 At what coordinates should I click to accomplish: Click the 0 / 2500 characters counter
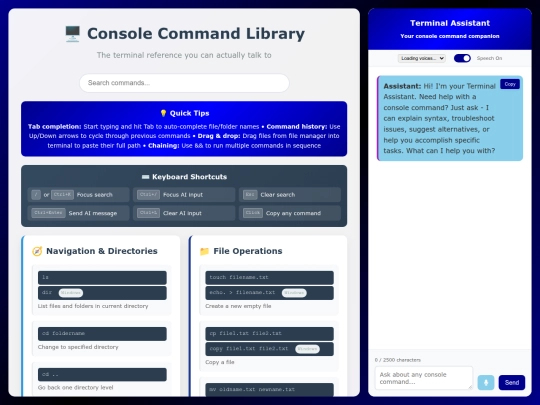tap(398, 360)
